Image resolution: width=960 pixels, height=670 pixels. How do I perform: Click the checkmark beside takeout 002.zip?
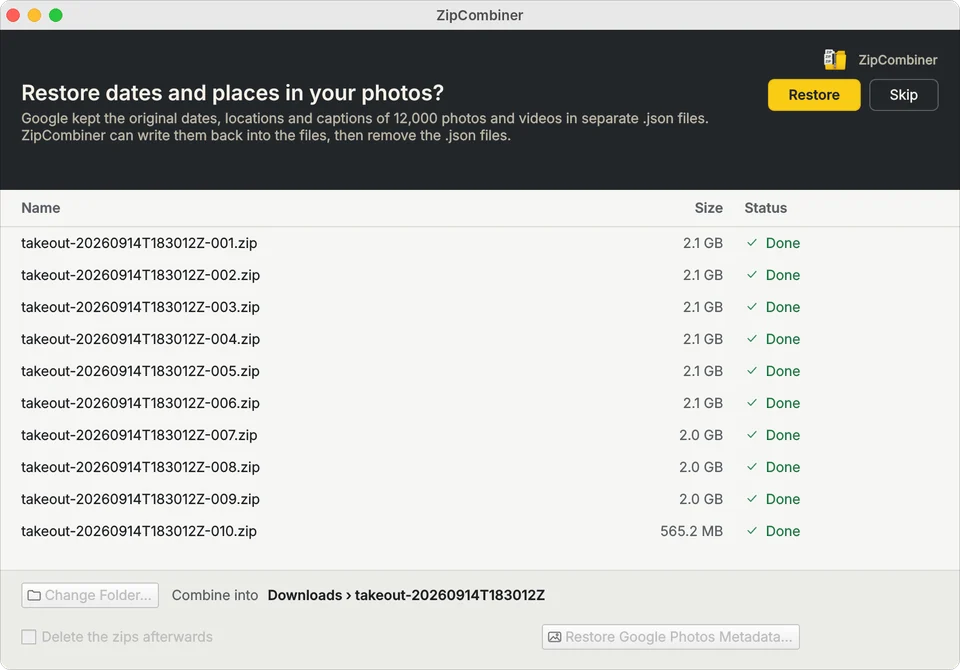(752, 275)
